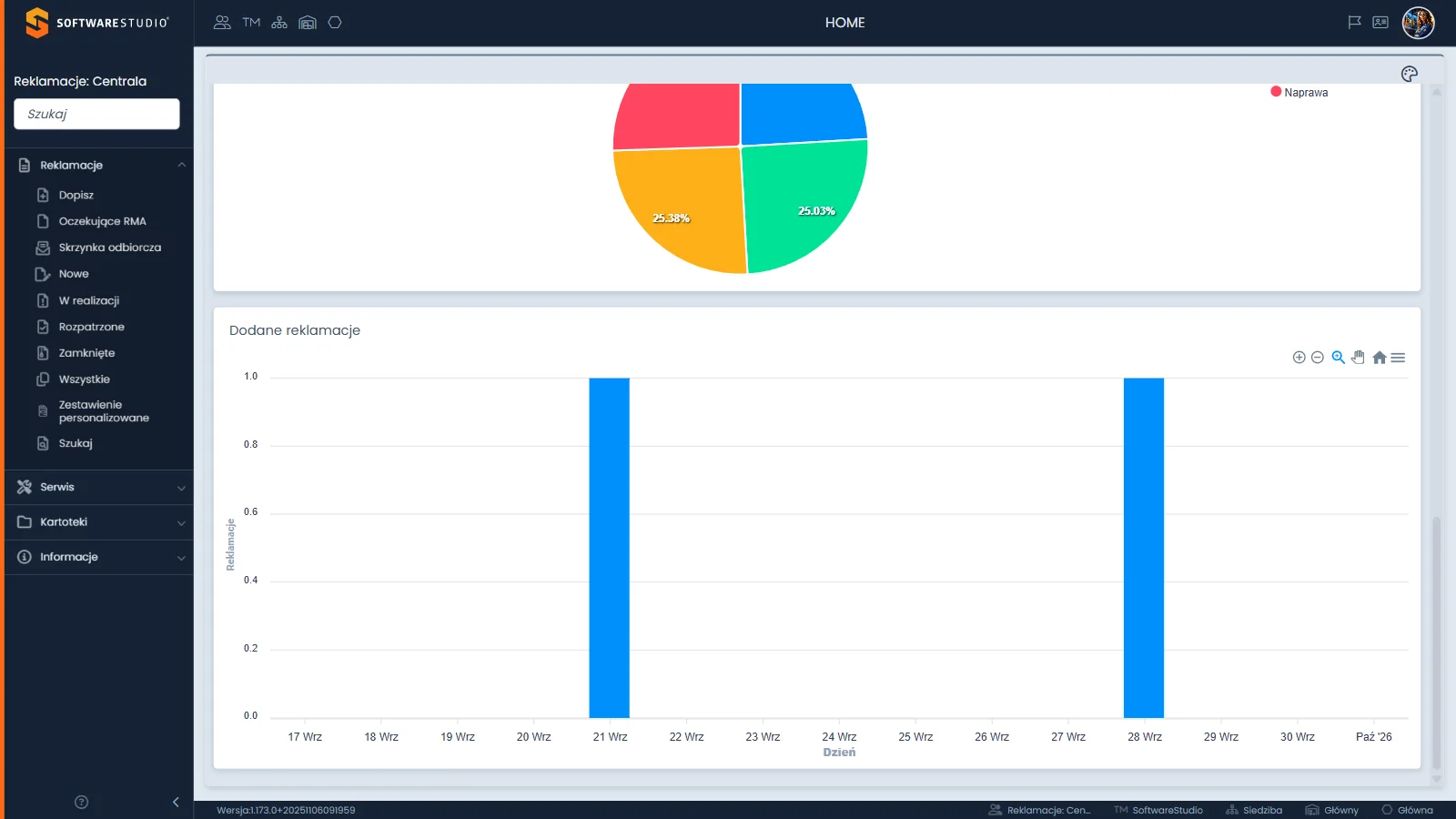Open the chart hamburger menu
Image resolution: width=1456 pixels, height=819 pixels.
[x=1398, y=358]
